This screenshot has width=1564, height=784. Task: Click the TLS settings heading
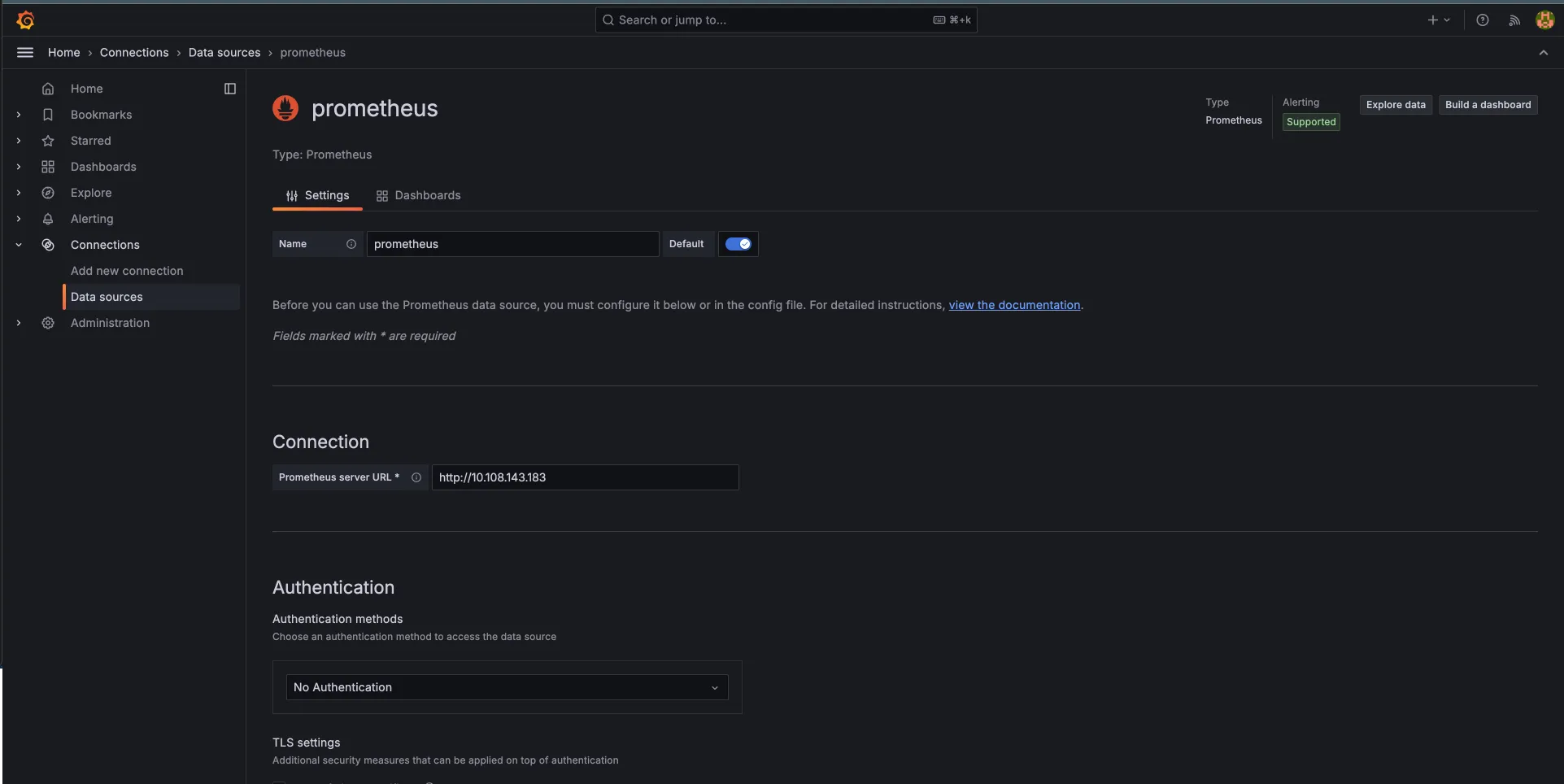(x=307, y=743)
